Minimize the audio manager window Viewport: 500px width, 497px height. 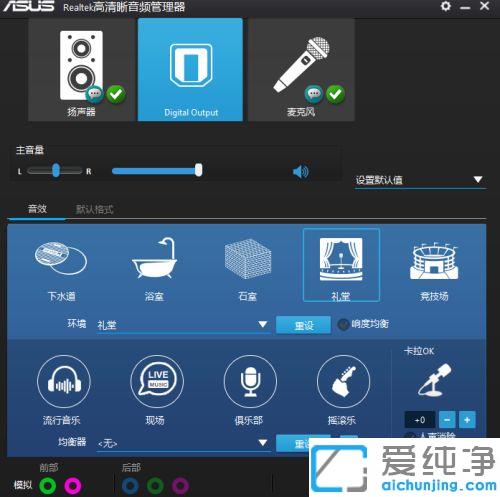(465, 7)
